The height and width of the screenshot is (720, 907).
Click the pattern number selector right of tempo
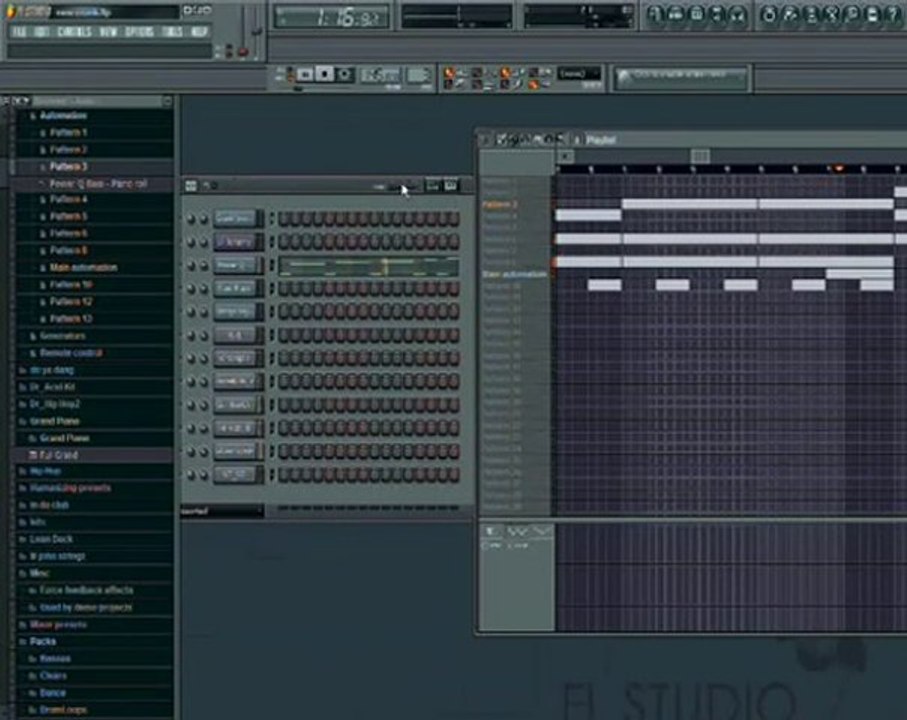tap(418, 75)
